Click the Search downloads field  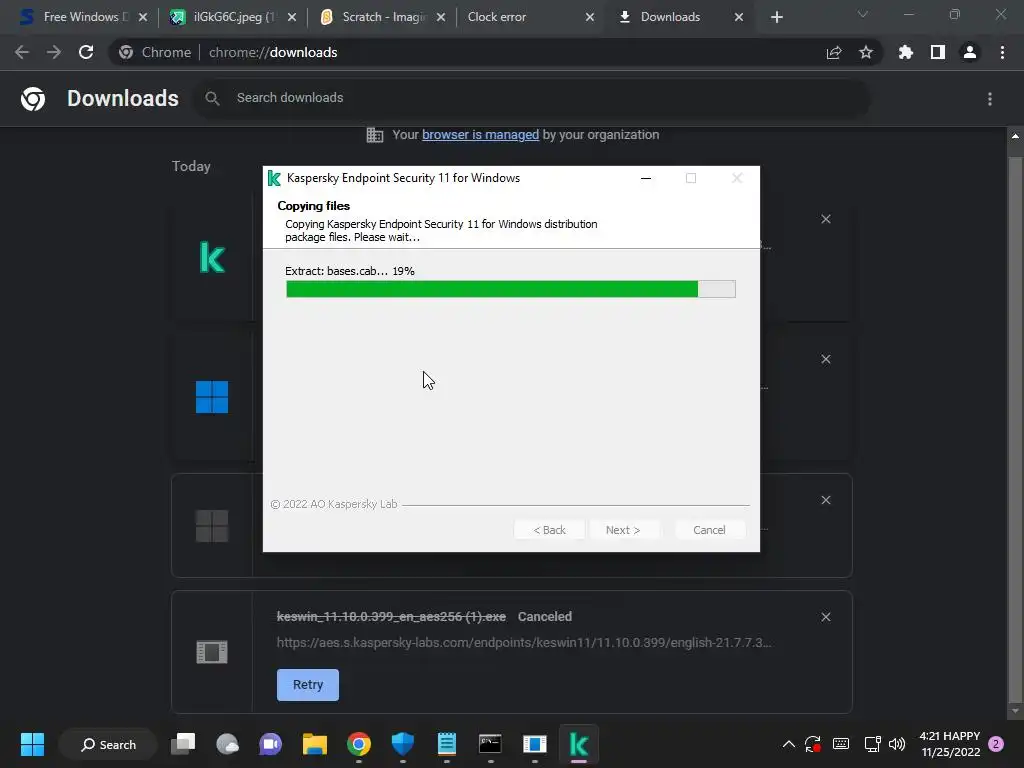(x=532, y=98)
